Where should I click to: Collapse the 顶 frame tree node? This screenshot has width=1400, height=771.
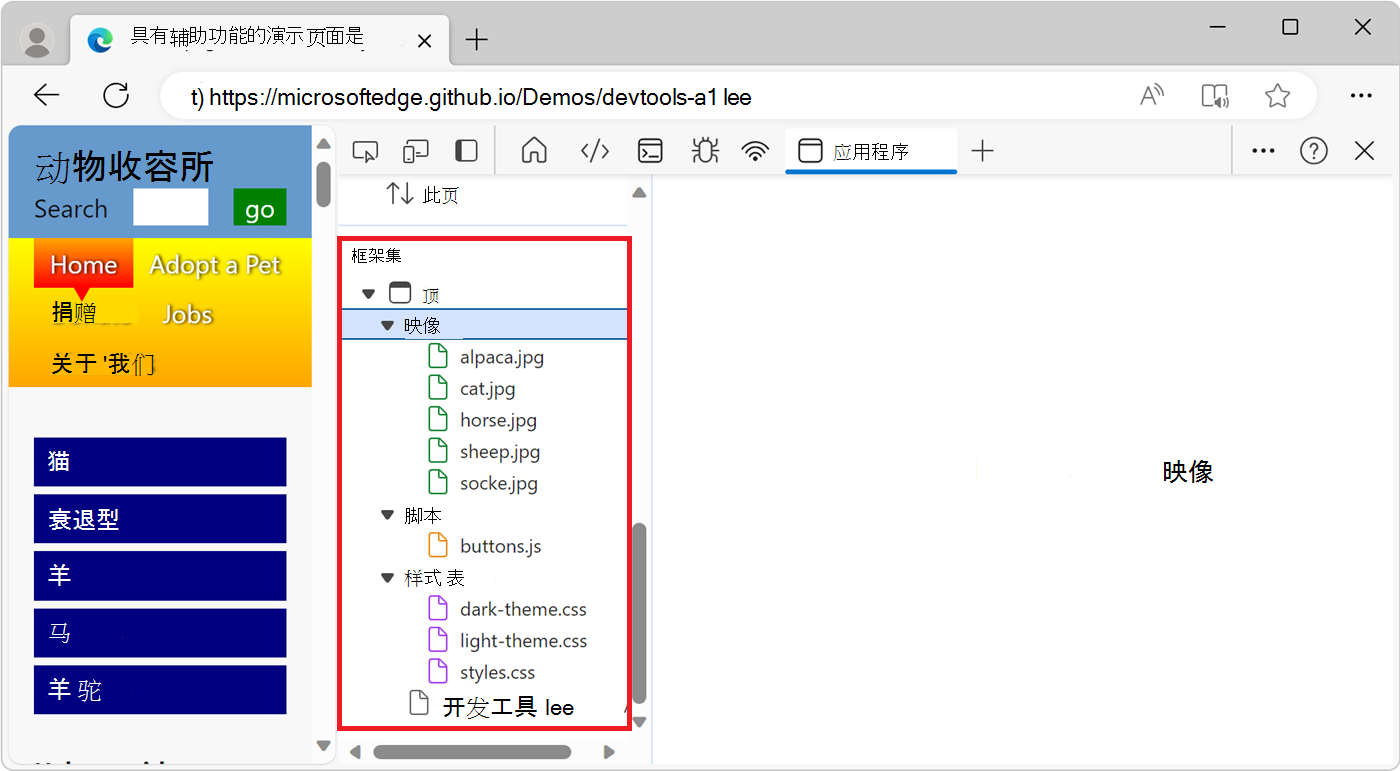[368, 294]
